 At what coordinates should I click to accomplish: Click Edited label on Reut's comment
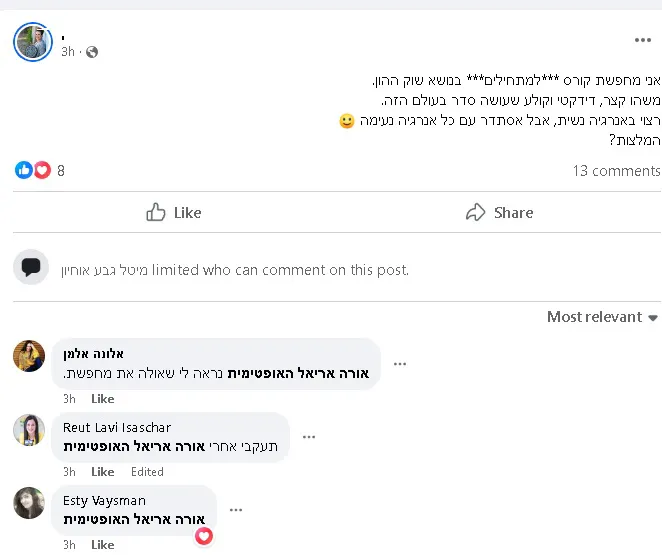[x=147, y=472]
